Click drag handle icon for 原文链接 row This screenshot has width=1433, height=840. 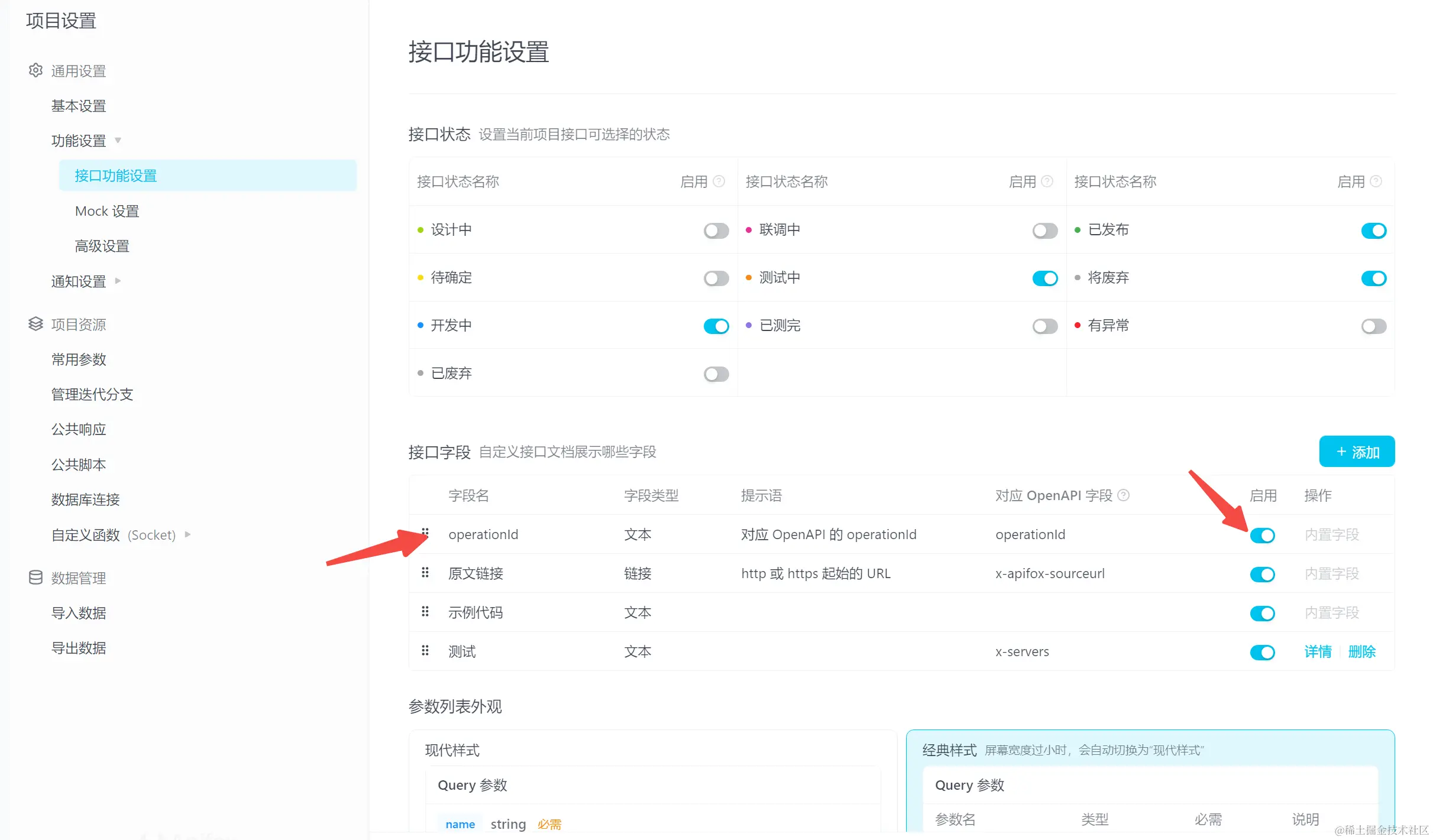tap(425, 573)
